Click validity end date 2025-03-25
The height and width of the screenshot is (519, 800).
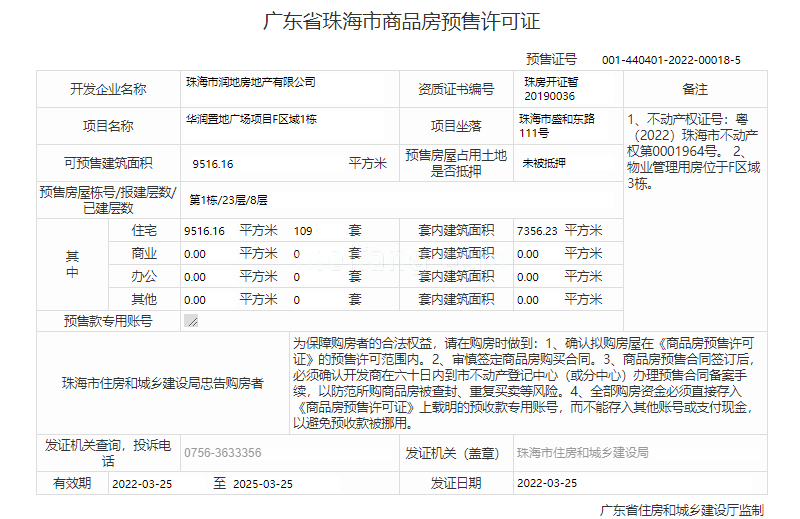262,483
